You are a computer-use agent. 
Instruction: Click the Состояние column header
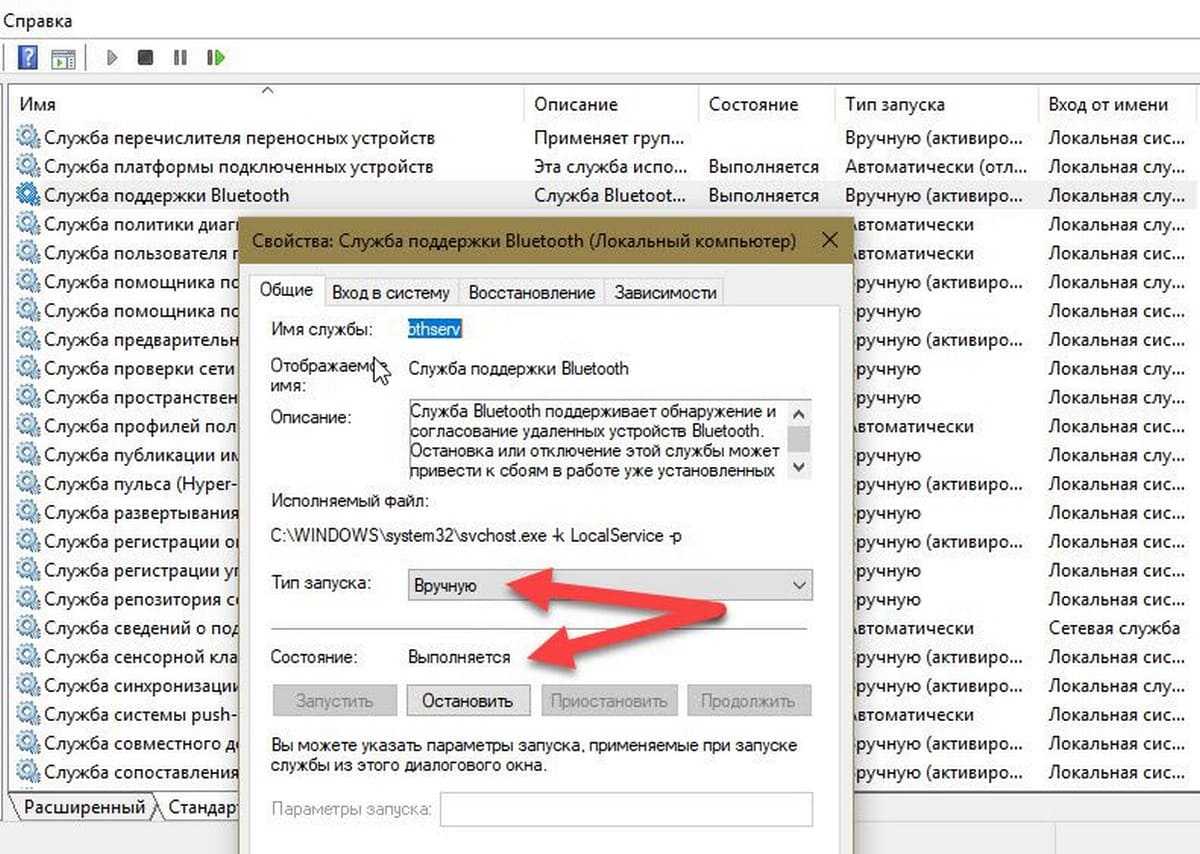753,104
